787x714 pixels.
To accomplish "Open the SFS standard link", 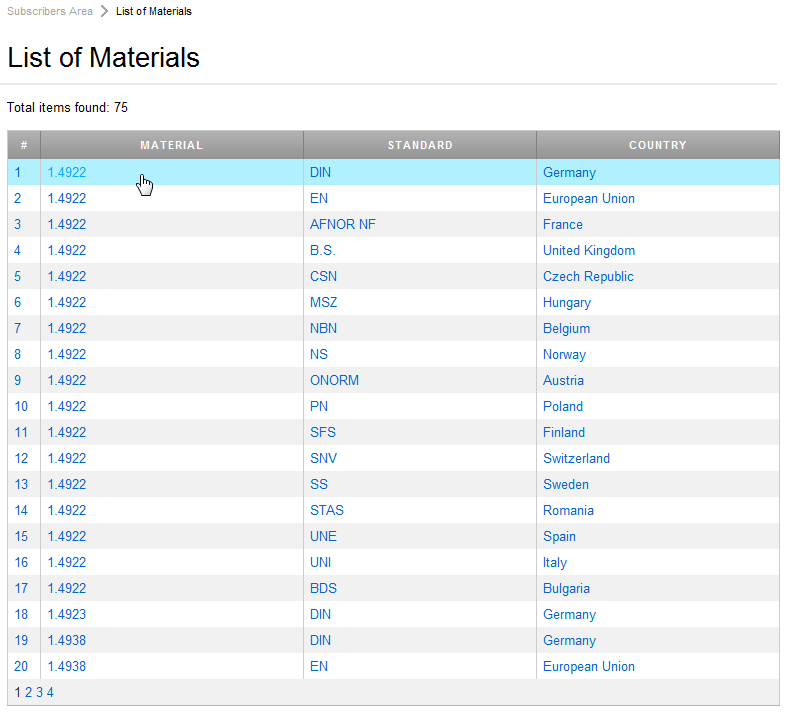I will click(x=323, y=433).
